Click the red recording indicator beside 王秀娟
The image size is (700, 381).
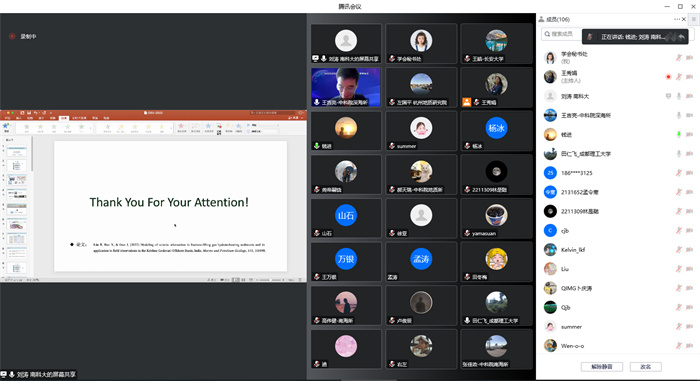(668, 77)
